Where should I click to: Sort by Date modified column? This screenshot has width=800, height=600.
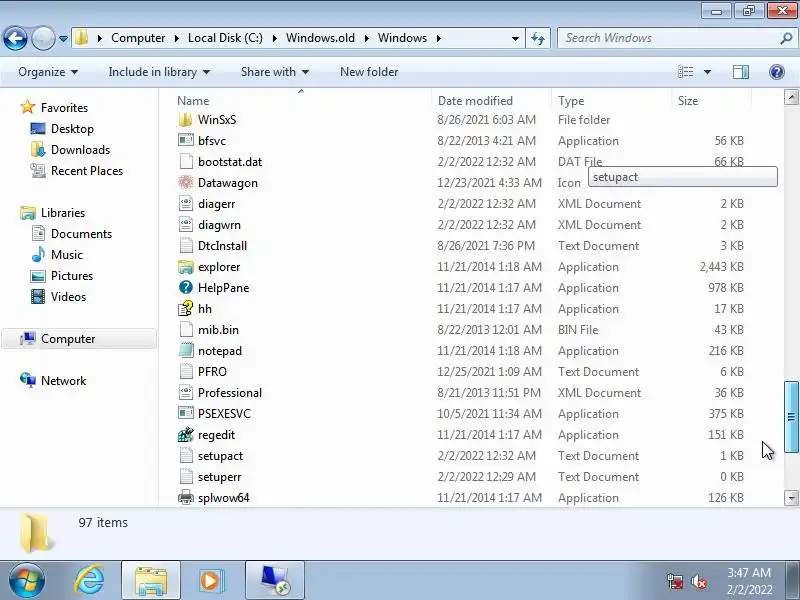click(475, 101)
